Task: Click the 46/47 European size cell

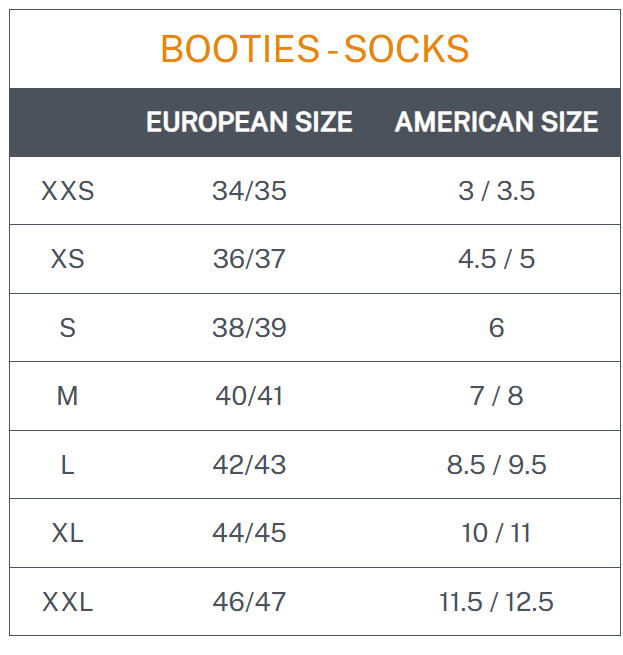Action: point(249,602)
